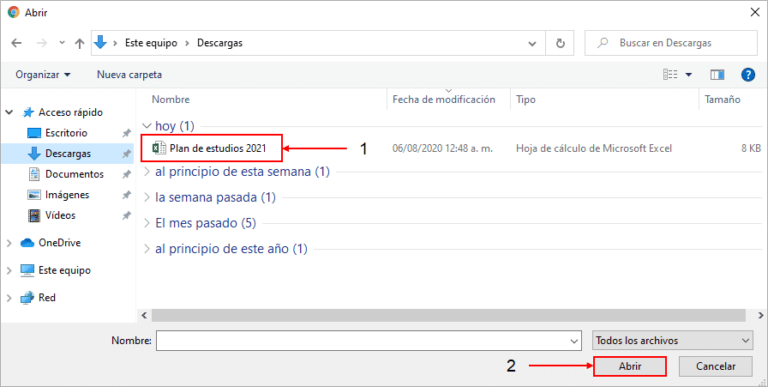Click the Cancelar button
The image size is (768, 387).
[716, 366]
